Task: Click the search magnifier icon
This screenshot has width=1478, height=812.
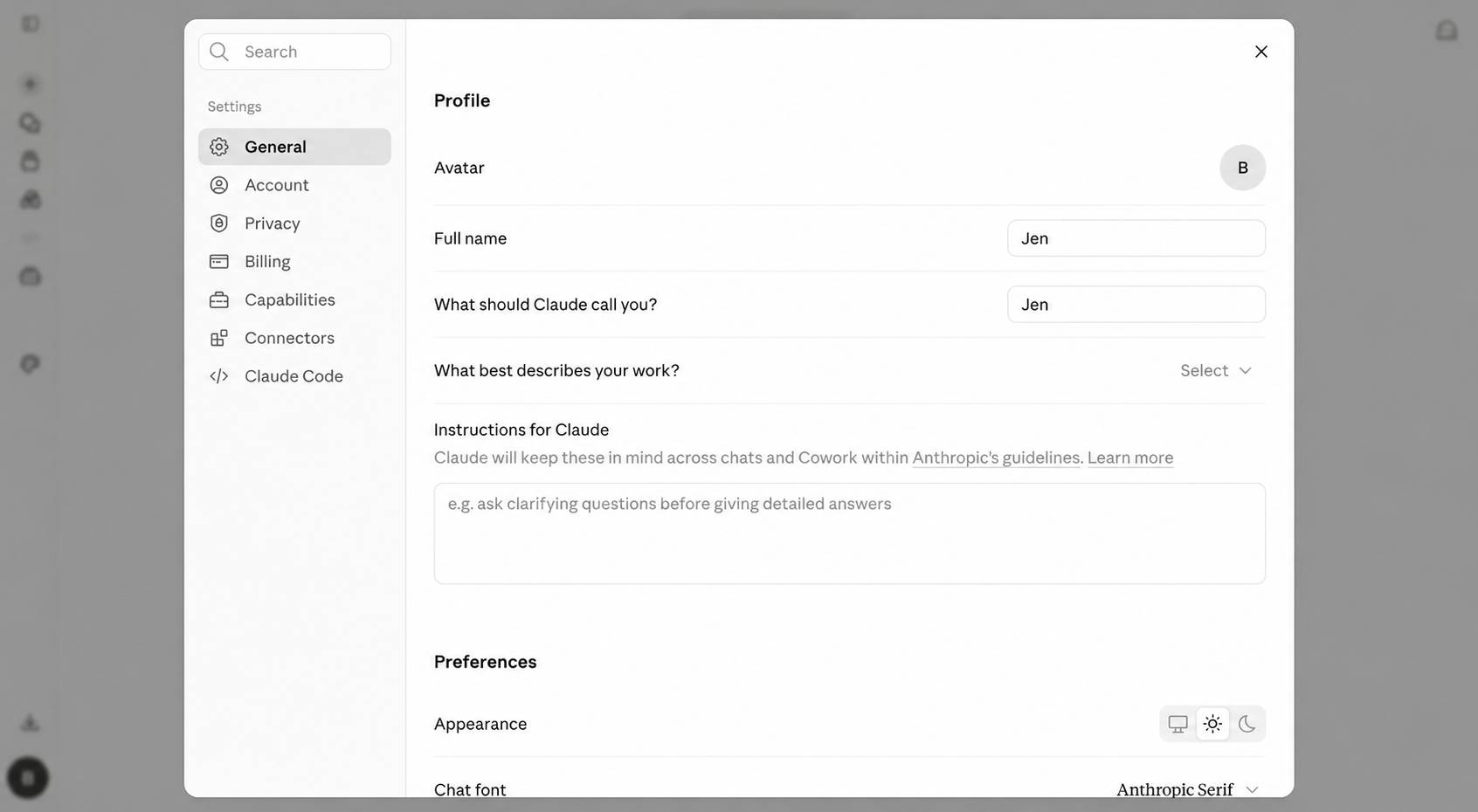Action: coord(219,52)
